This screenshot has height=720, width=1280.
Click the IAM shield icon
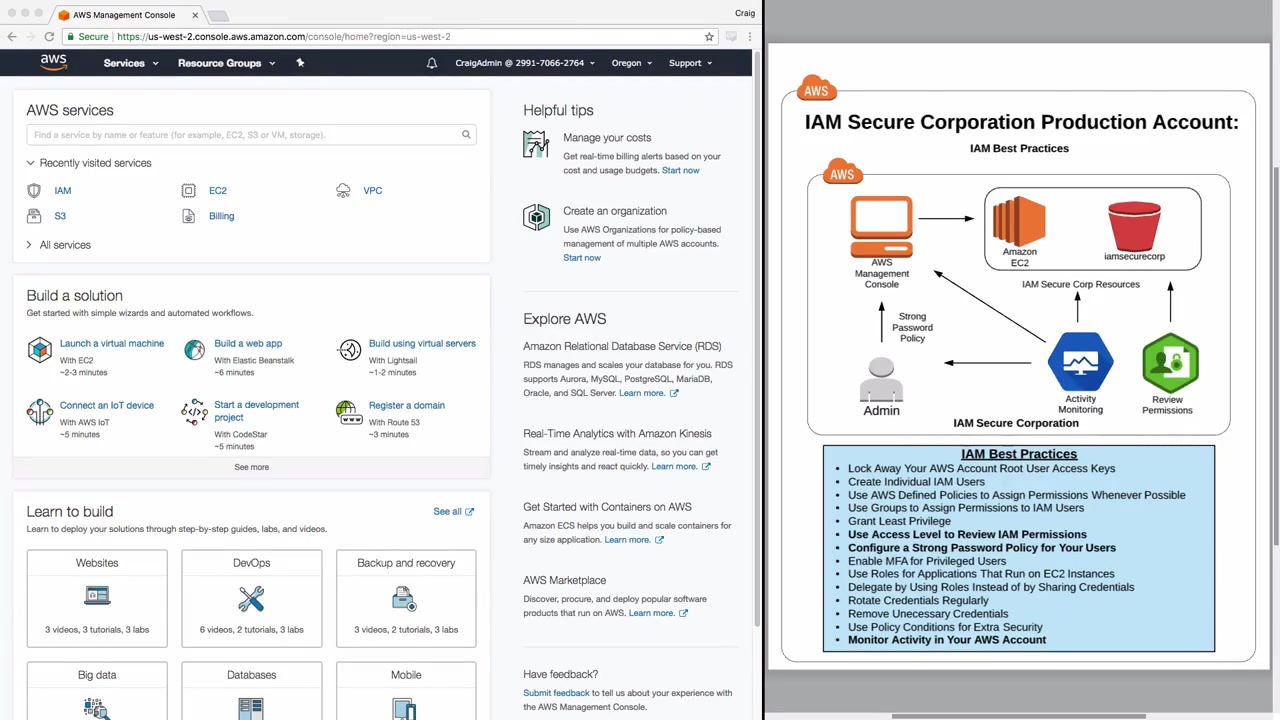34,190
